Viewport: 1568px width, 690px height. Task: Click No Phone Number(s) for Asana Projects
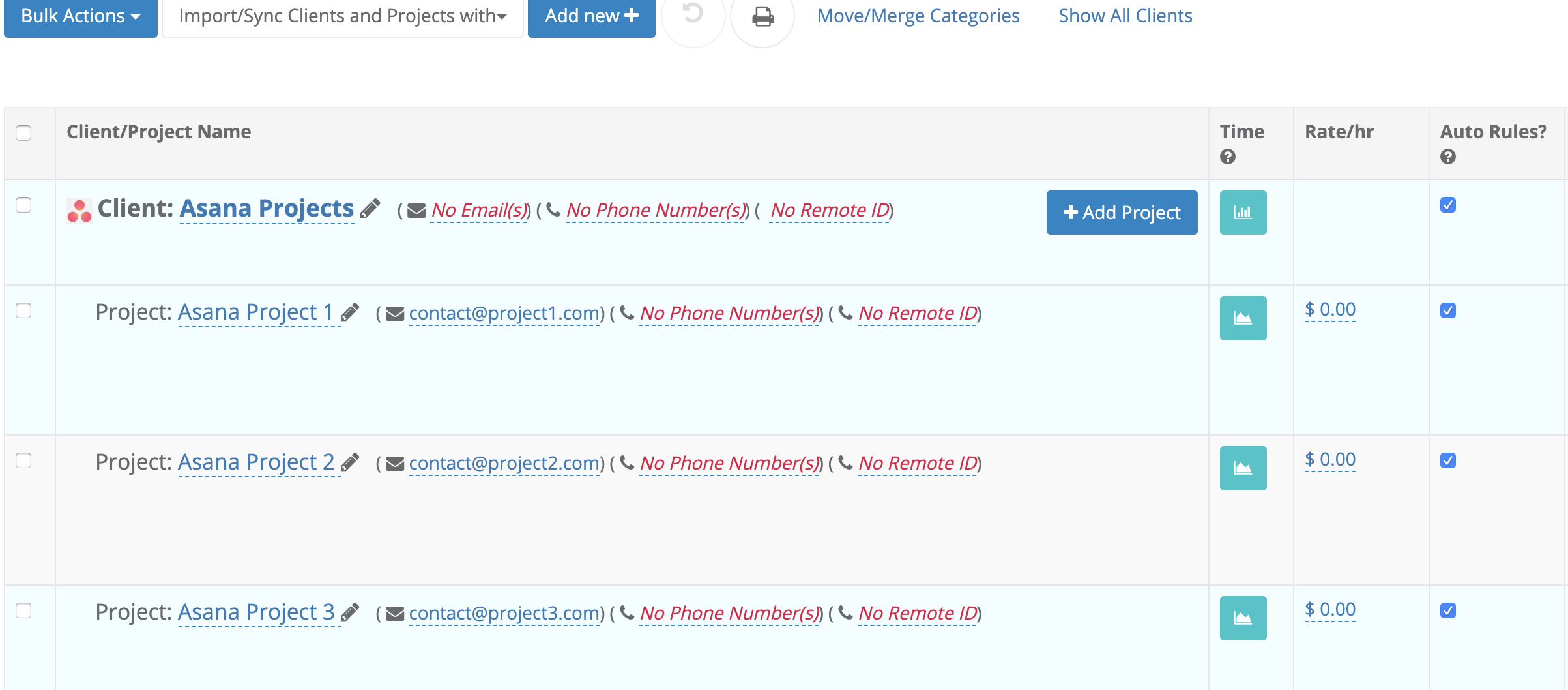(657, 211)
